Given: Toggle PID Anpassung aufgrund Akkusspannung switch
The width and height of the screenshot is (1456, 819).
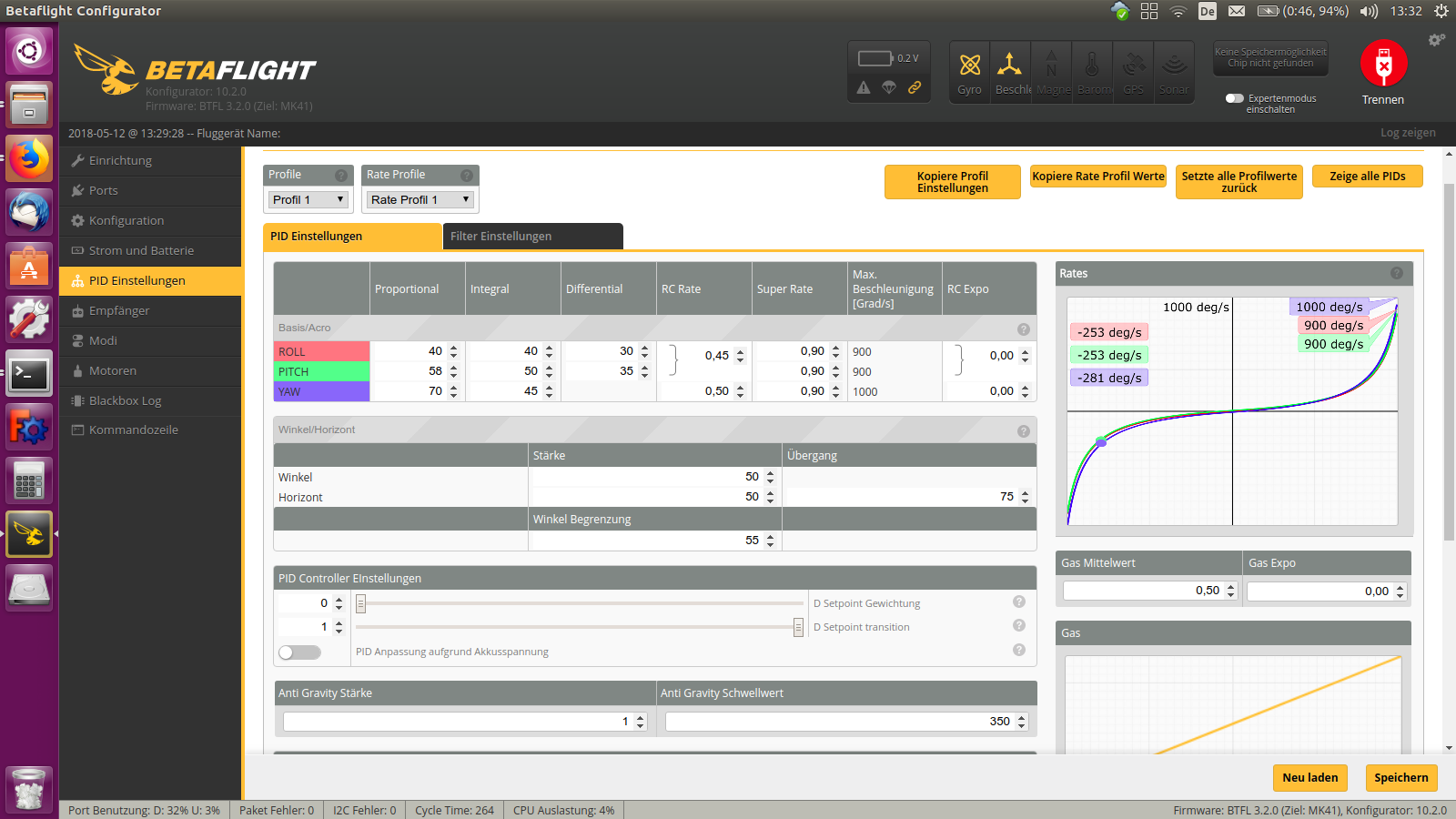Looking at the screenshot, I should click(299, 652).
